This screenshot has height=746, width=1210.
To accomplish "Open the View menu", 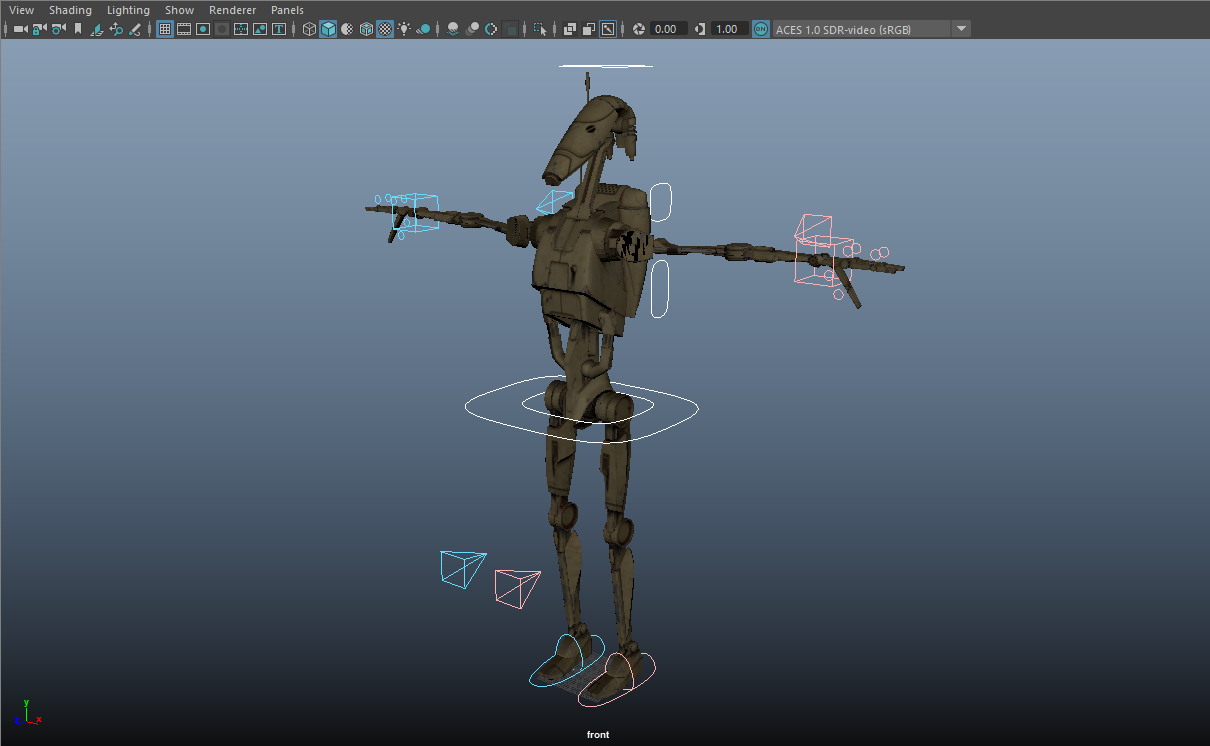I will 21,10.
